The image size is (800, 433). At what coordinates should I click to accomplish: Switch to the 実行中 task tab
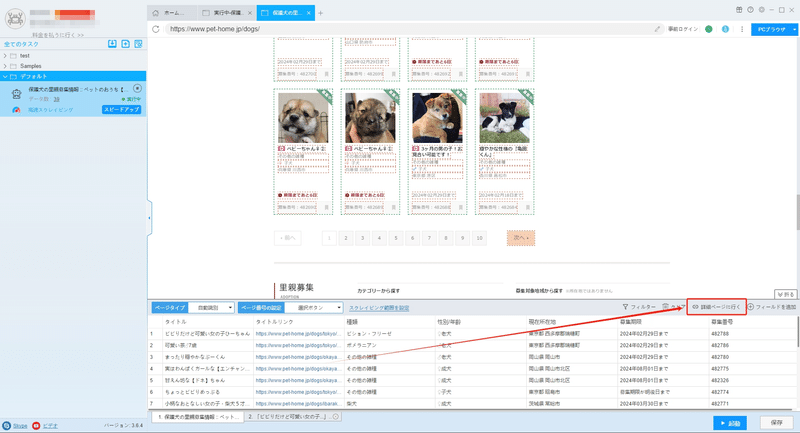coord(222,13)
